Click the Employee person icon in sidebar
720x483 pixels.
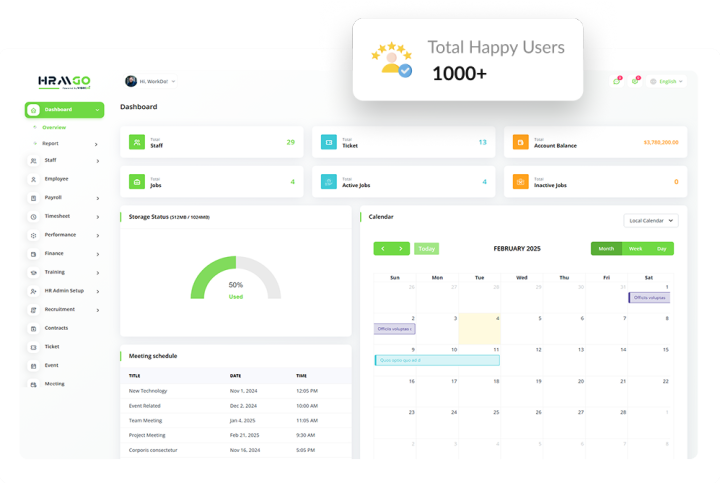click(x=33, y=180)
